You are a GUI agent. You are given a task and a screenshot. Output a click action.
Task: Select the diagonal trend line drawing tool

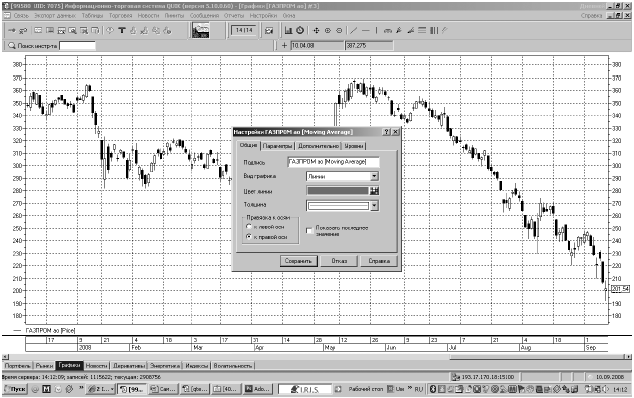click(353, 30)
